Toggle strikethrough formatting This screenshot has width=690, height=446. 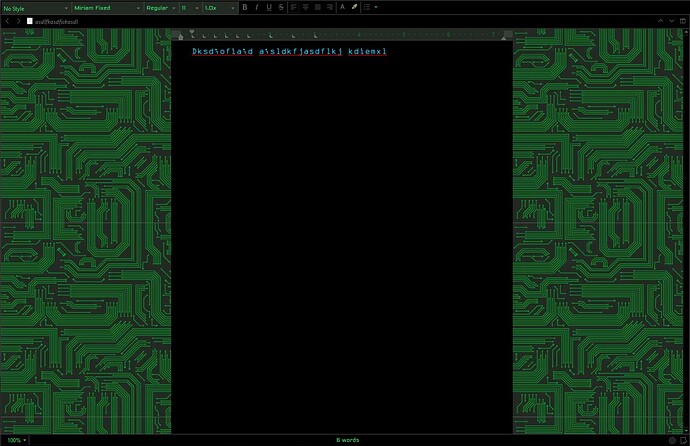(x=281, y=7)
